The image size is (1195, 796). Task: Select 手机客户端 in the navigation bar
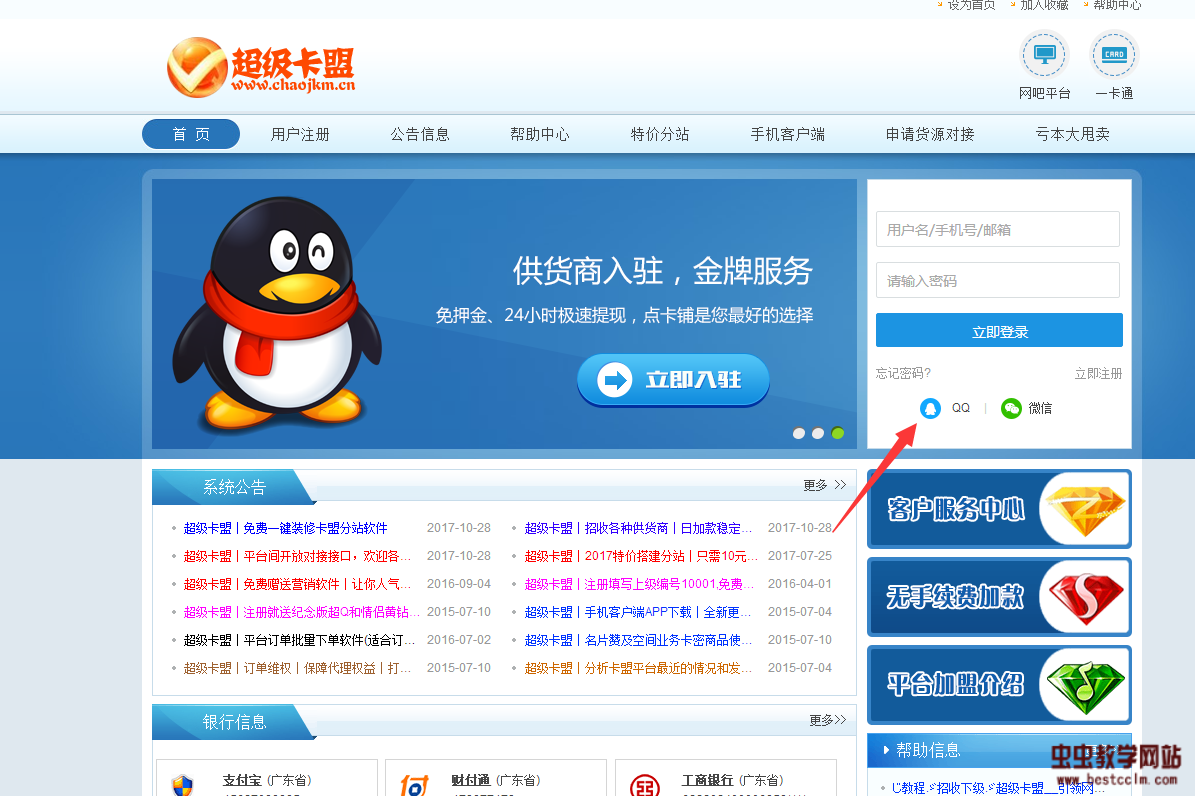click(787, 134)
